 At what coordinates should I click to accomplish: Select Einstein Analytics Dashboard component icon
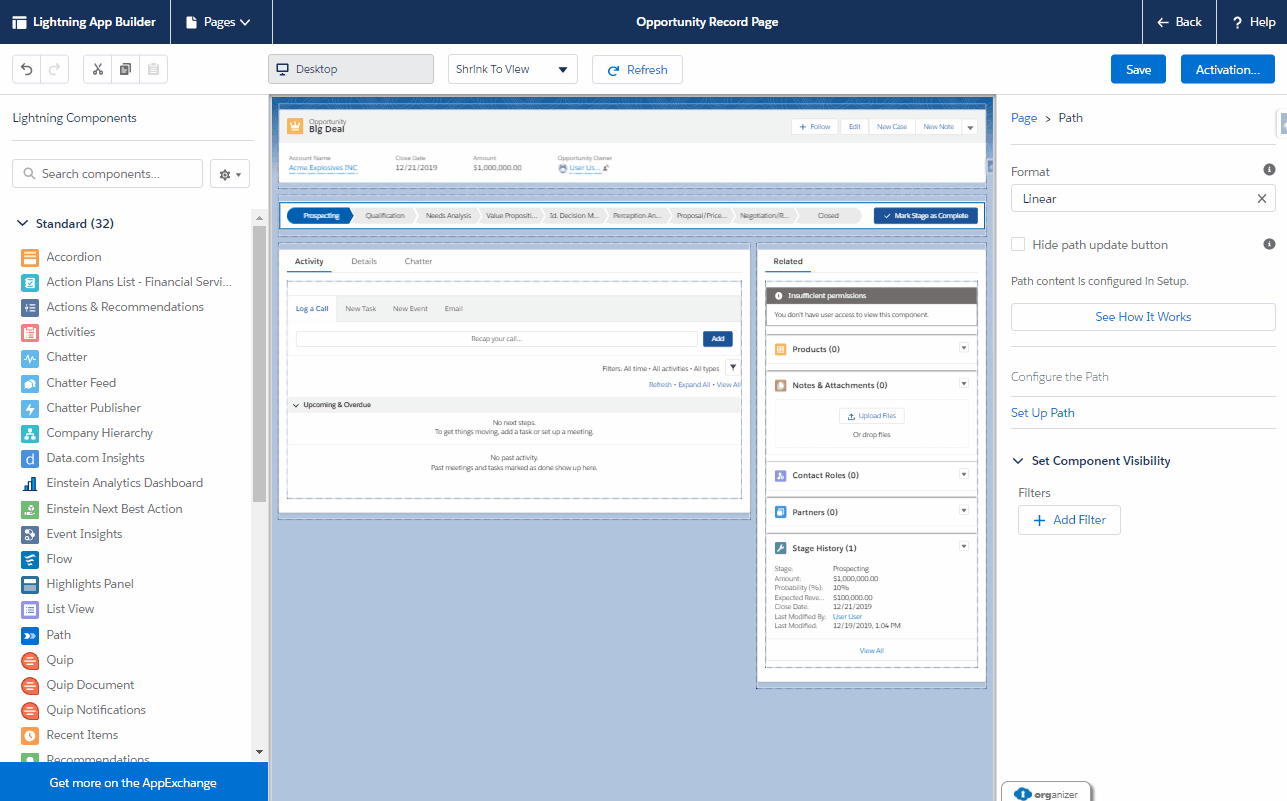click(x=29, y=483)
